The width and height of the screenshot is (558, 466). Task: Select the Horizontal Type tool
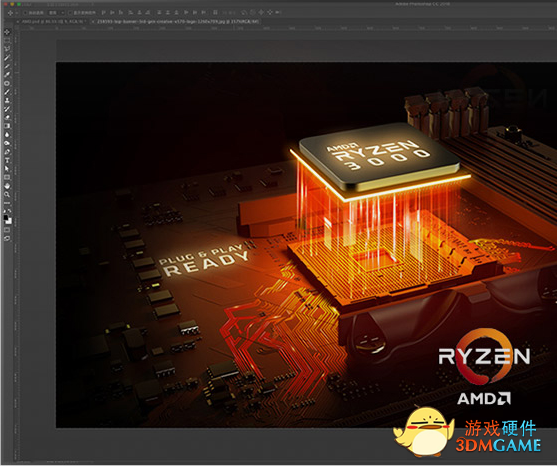pyautogui.click(x=7, y=160)
